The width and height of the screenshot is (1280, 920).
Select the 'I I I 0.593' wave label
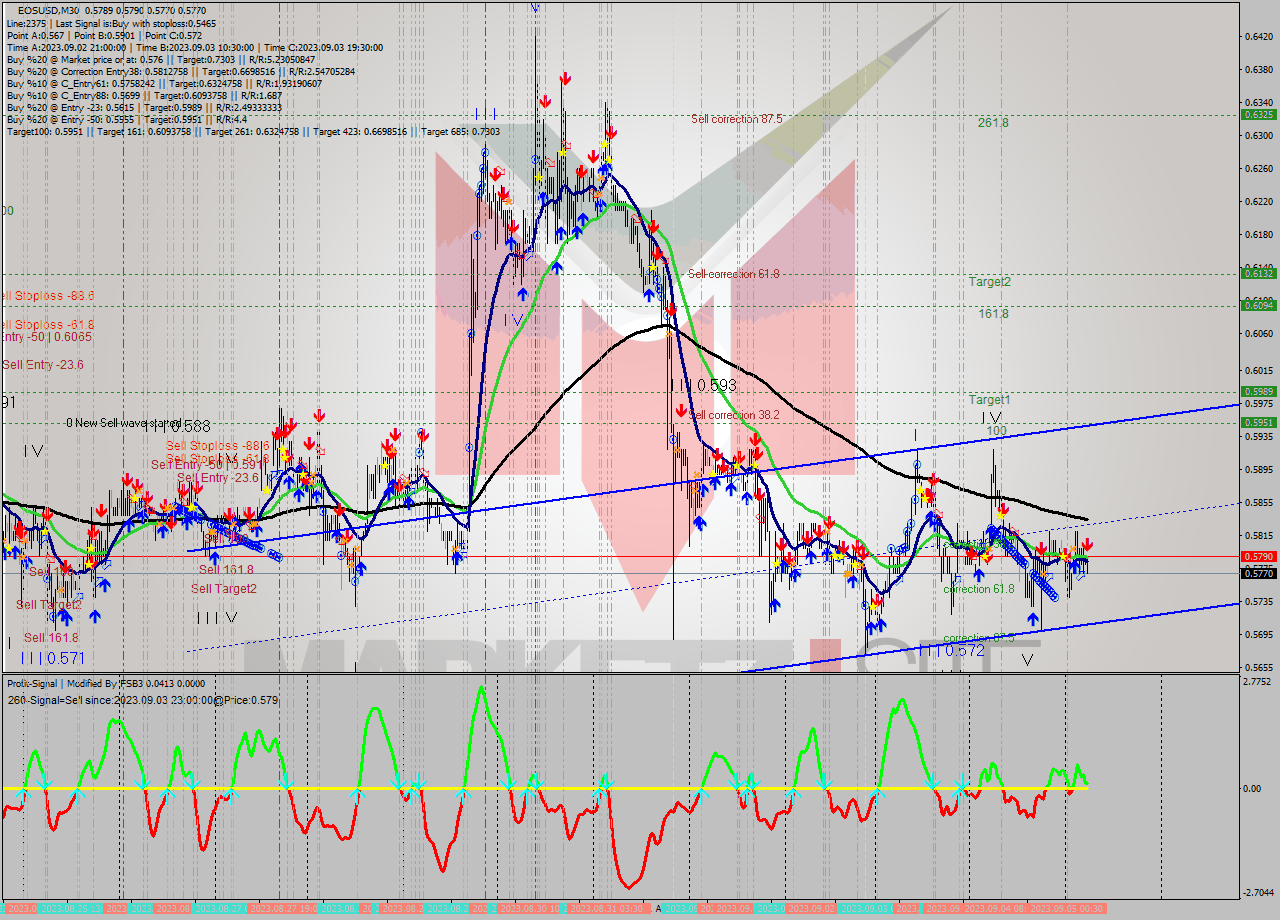coord(703,385)
